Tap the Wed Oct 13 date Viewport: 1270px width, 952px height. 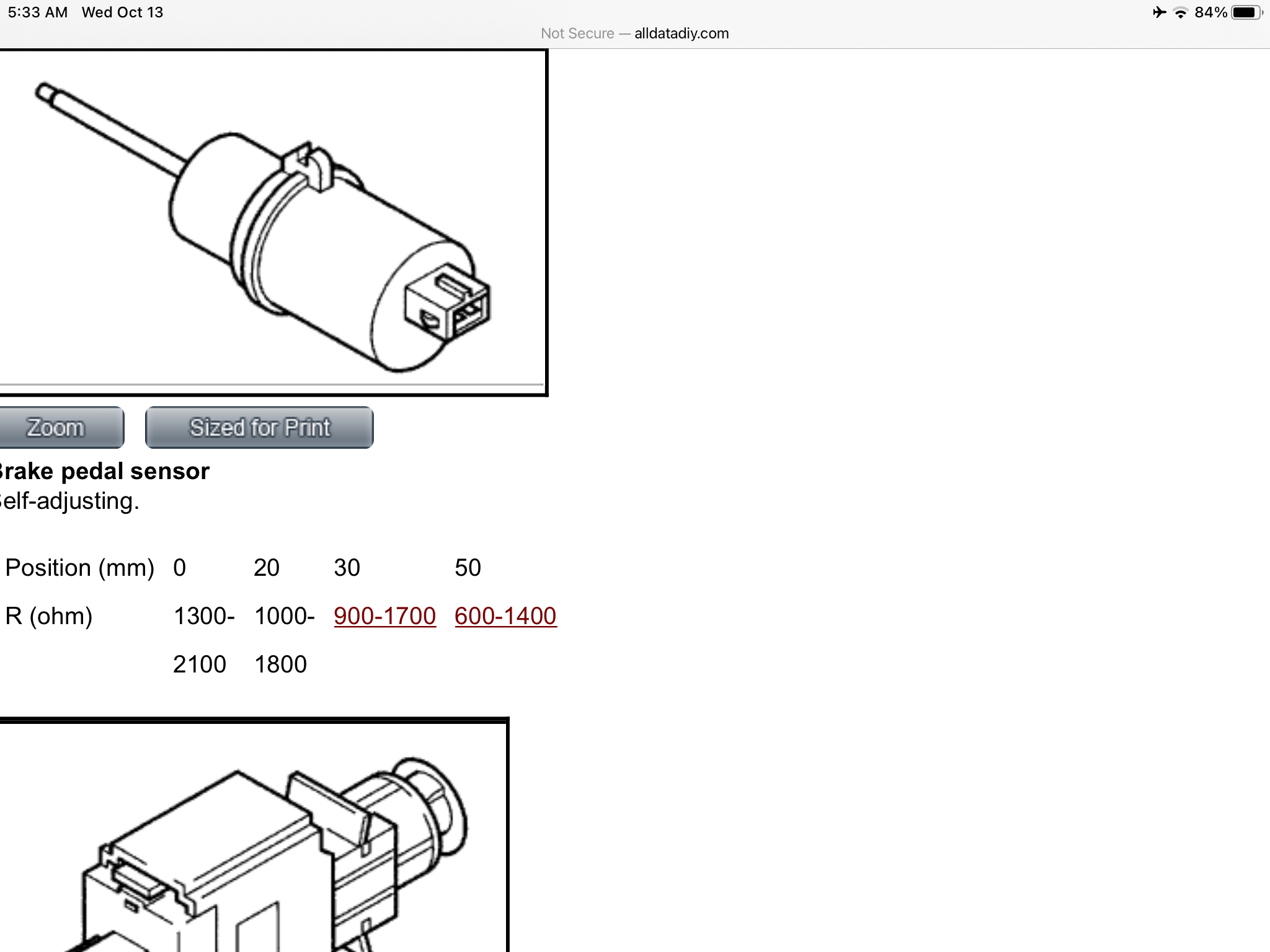tap(122, 12)
